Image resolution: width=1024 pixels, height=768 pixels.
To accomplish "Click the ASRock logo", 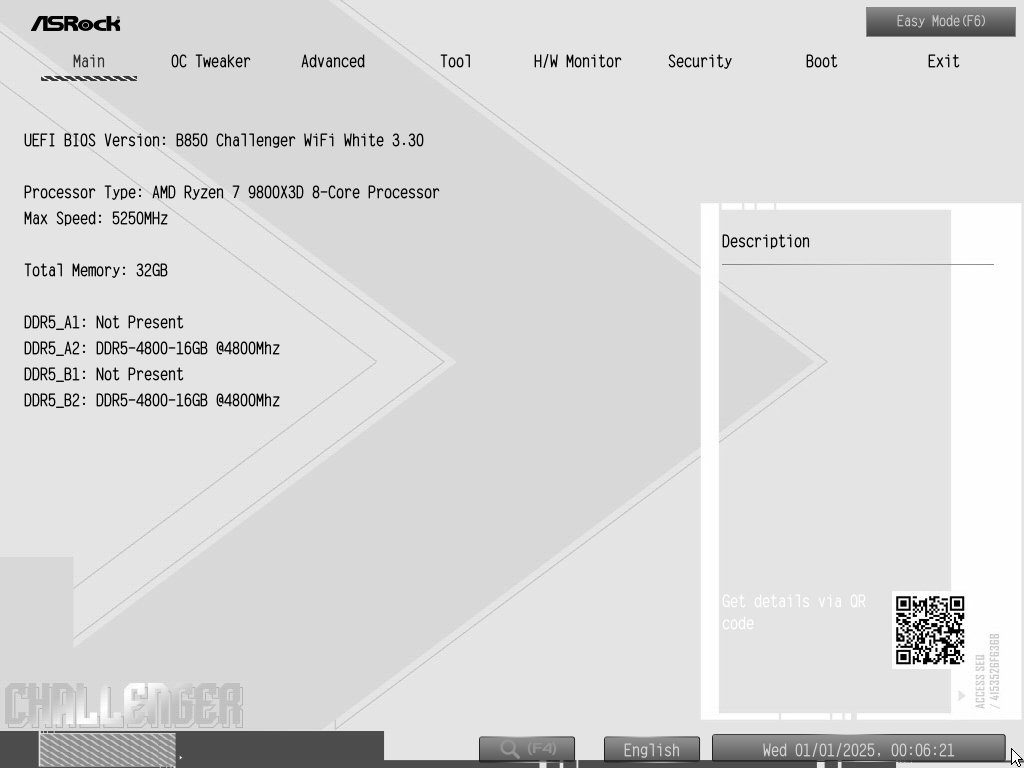I will (x=76, y=23).
